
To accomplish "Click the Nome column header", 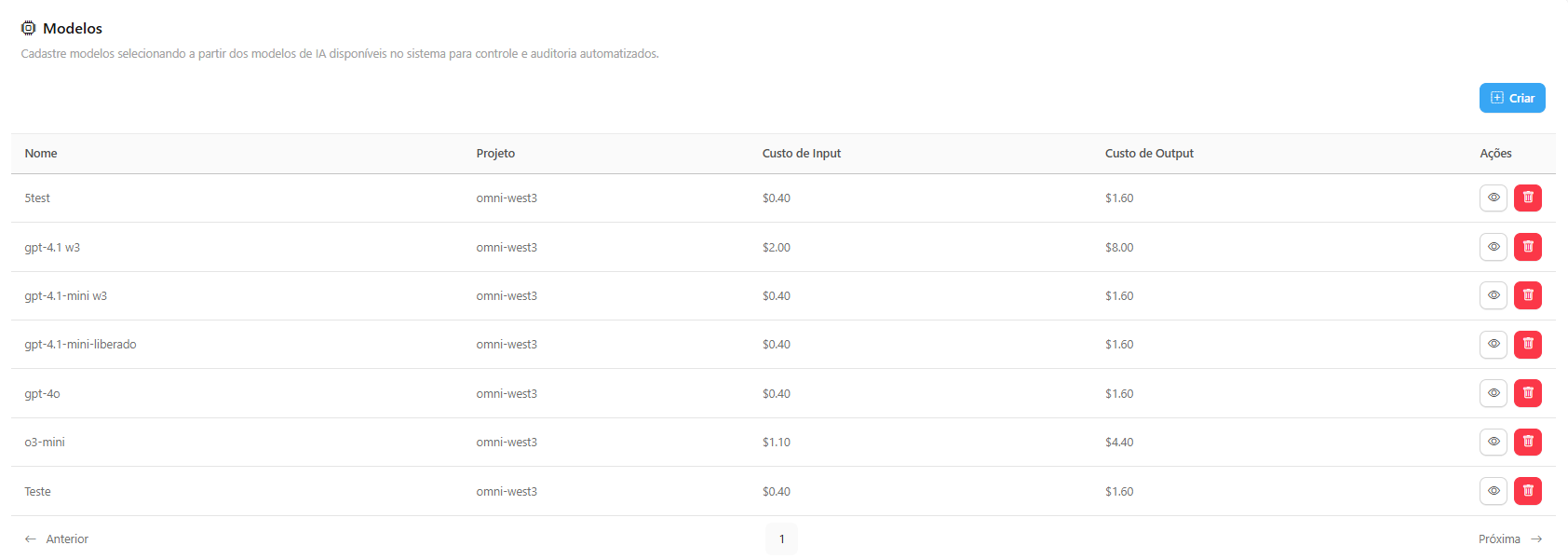I will tap(41, 154).
